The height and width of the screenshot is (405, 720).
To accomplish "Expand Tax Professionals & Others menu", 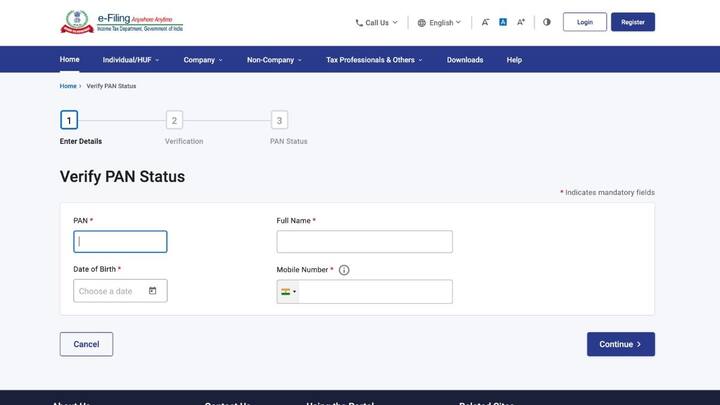I will pyautogui.click(x=374, y=60).
